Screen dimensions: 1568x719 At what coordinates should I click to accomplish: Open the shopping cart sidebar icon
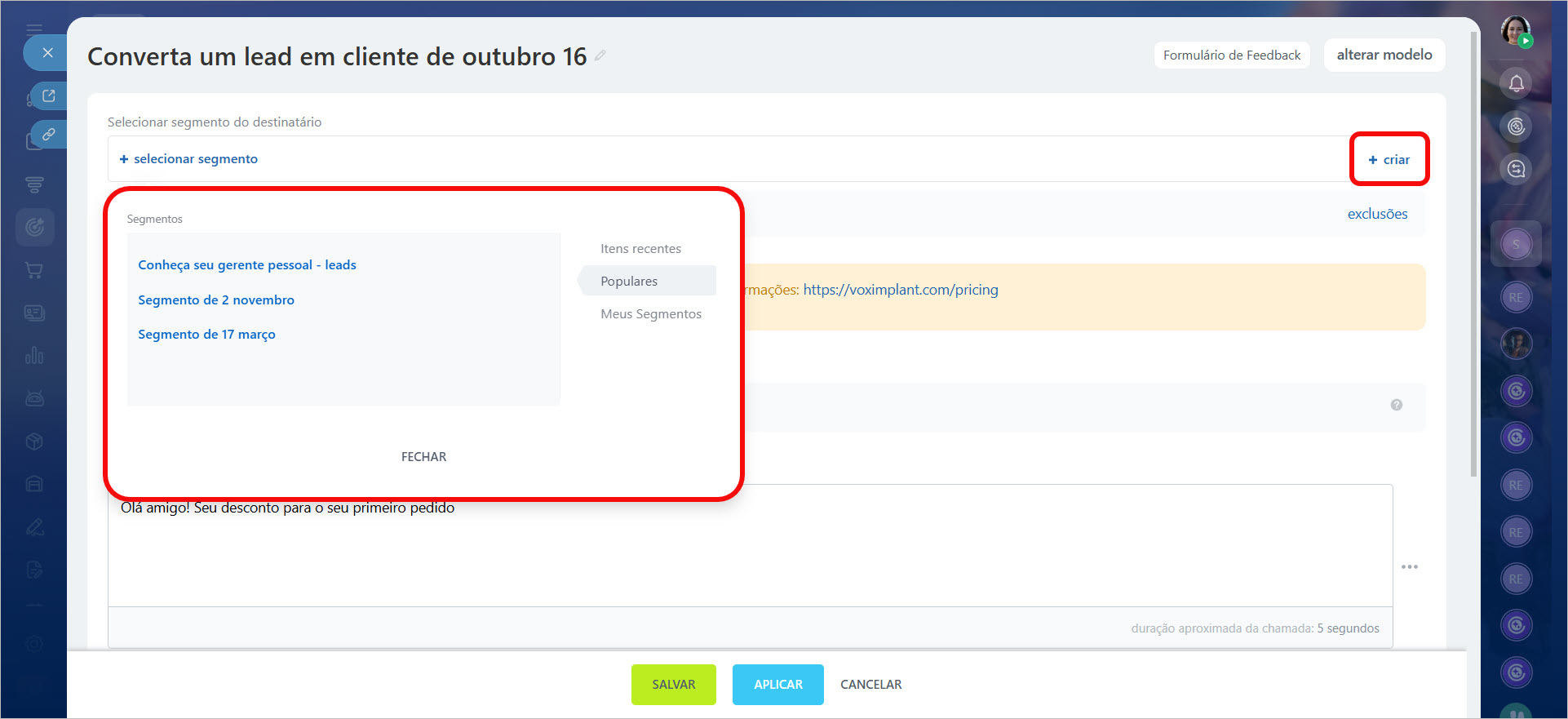click(34, 270)
